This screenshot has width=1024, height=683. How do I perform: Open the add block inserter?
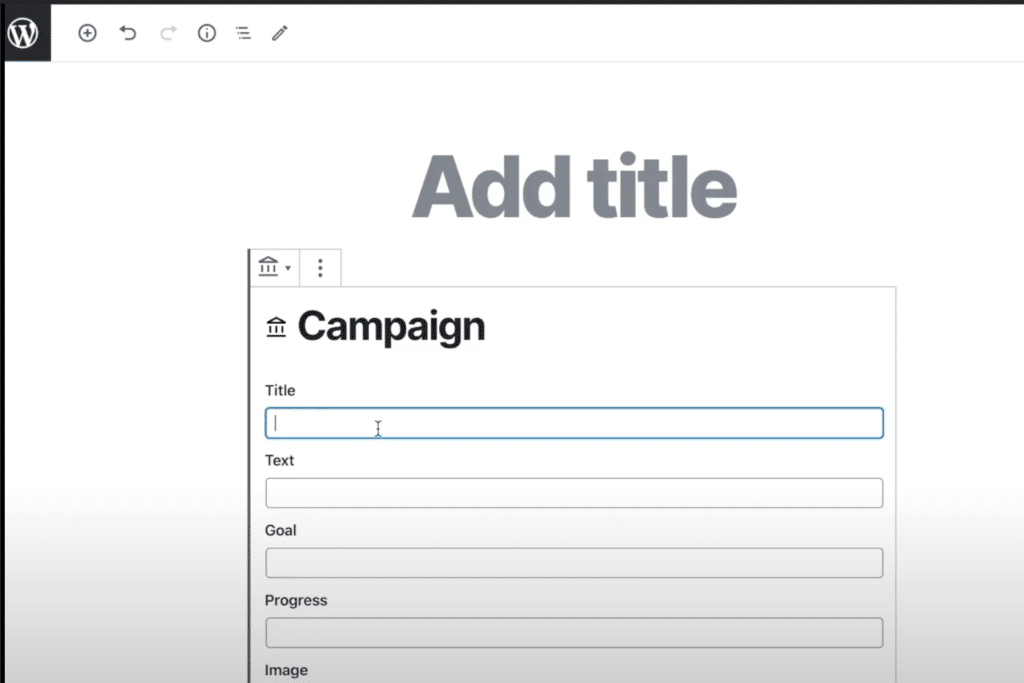[88, 33]
